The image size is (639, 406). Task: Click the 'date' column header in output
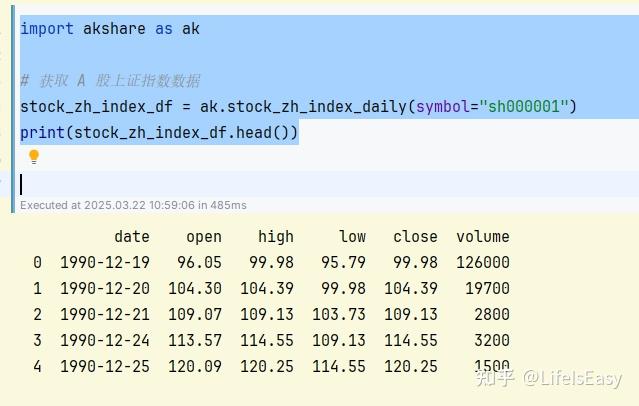(131, 237)
